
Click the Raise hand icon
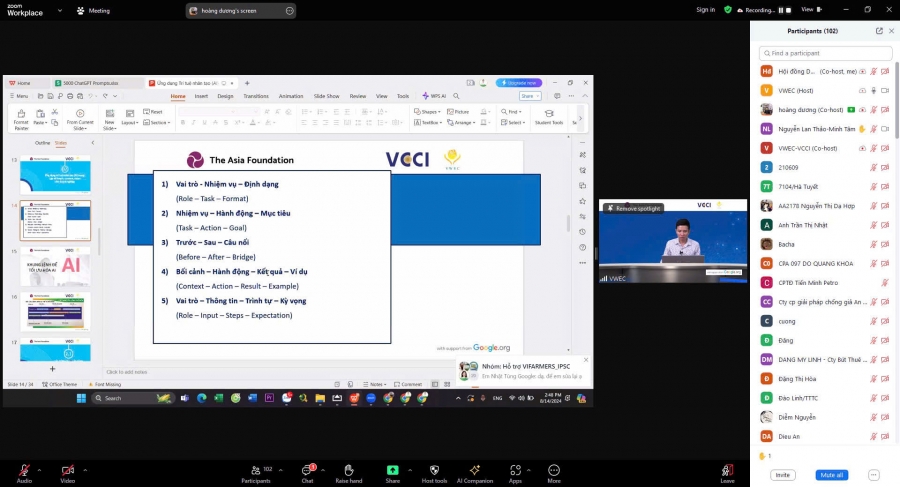348,470
